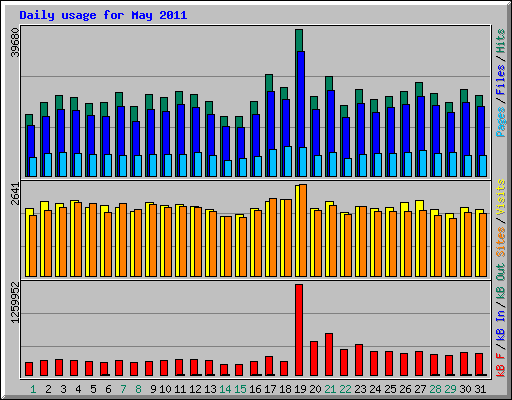This screenshot has width=512, height=400.
Task: Click day label 19 on the x-axis
Action: tap(300, 389)
